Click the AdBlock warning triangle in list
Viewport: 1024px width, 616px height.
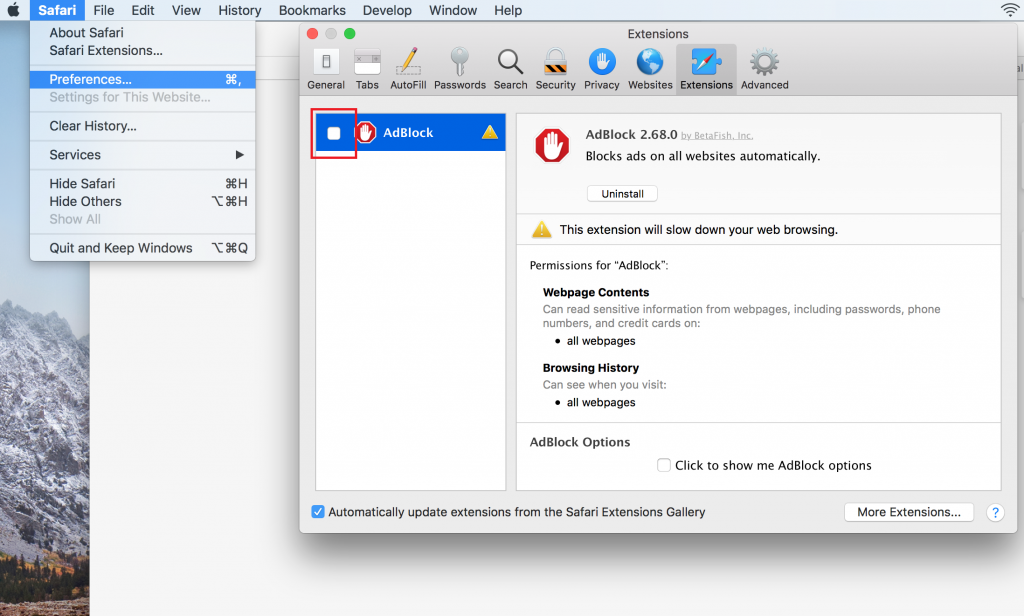pos(490,133)
